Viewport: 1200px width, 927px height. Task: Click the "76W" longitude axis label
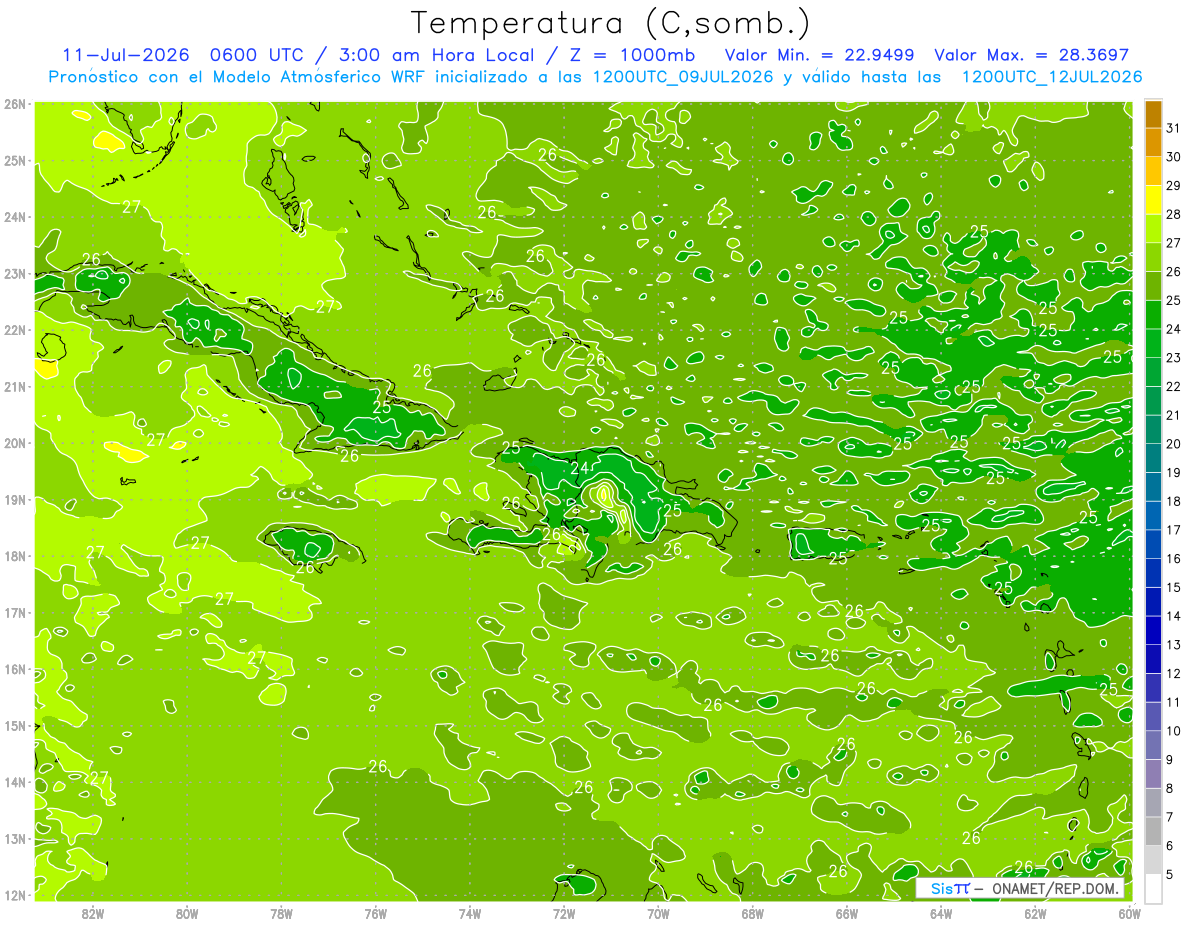[375, 913]
